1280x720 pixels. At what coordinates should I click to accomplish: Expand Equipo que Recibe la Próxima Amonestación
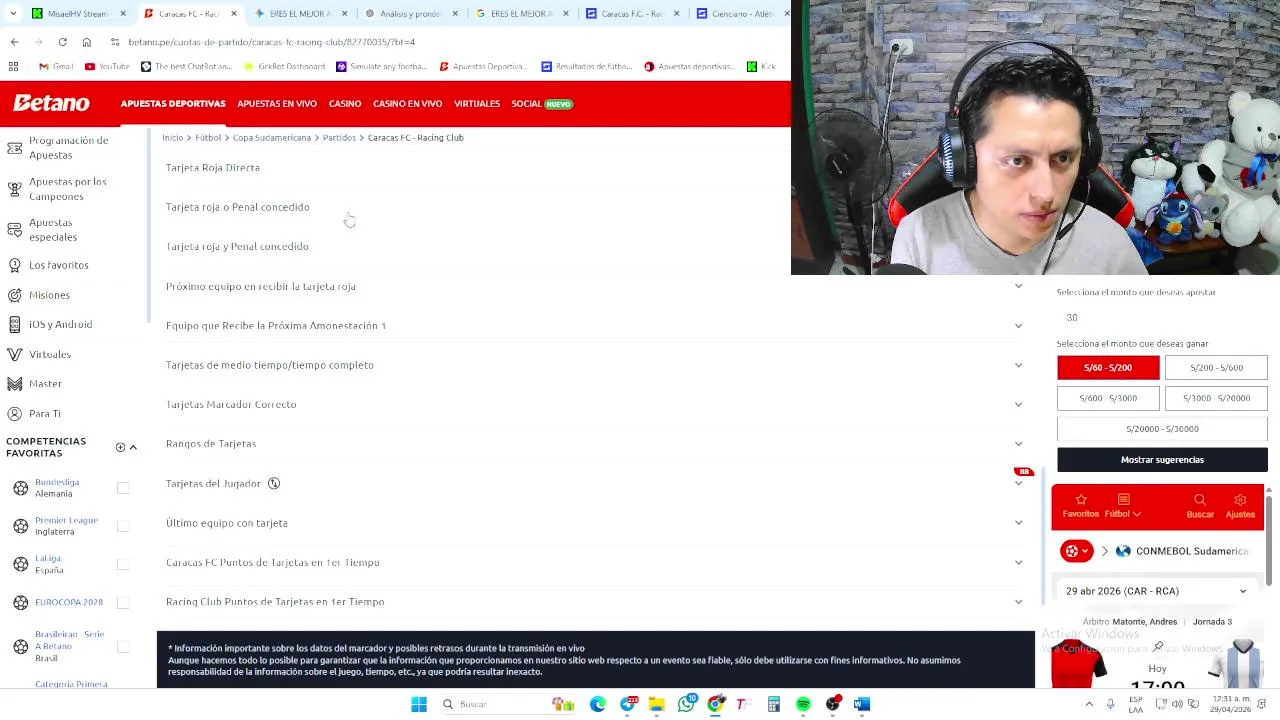pos(595,325)
